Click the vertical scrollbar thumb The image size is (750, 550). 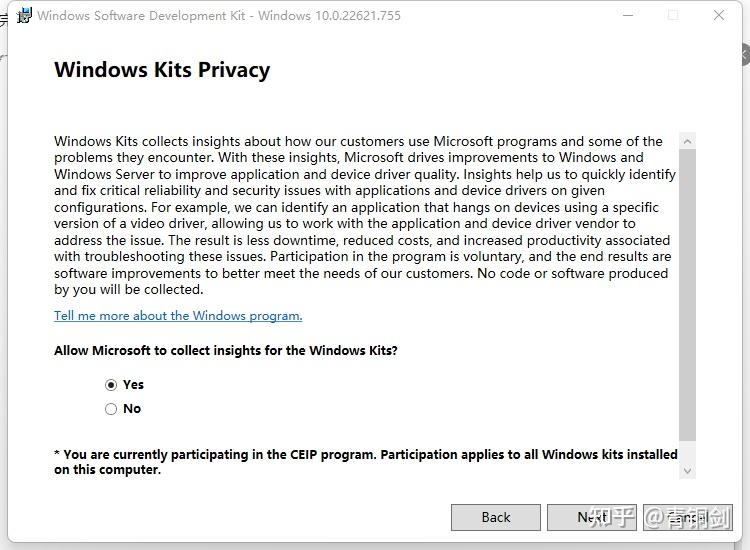click(x=687, y=290)
